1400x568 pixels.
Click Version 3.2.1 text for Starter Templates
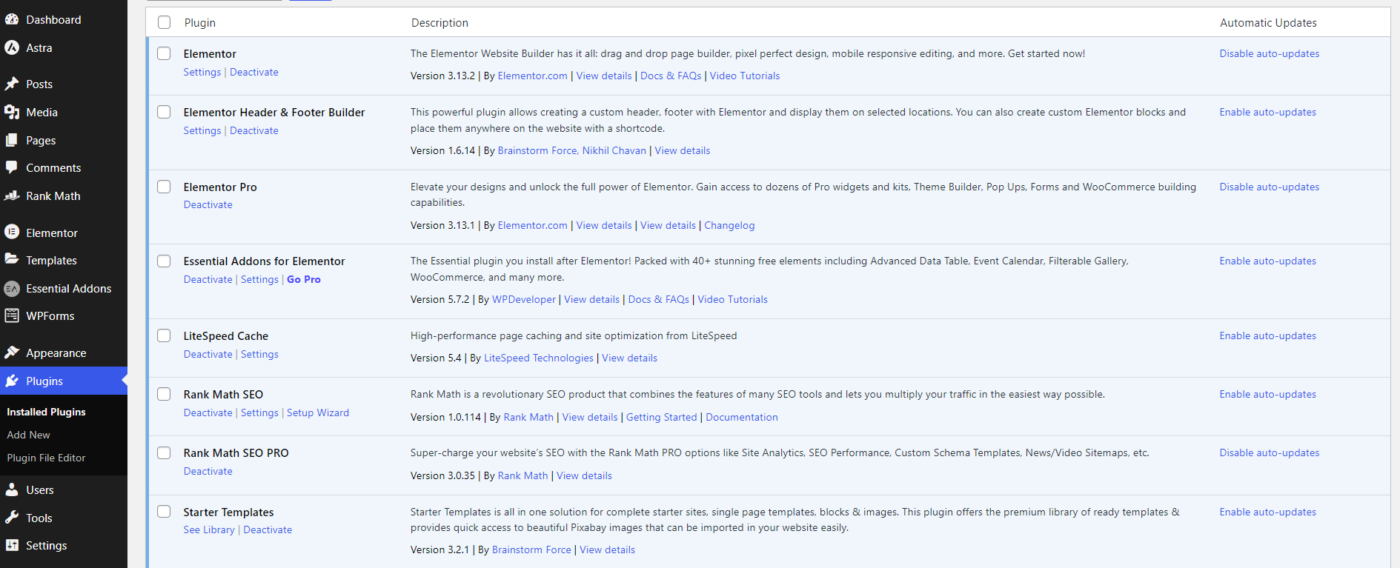440,550
